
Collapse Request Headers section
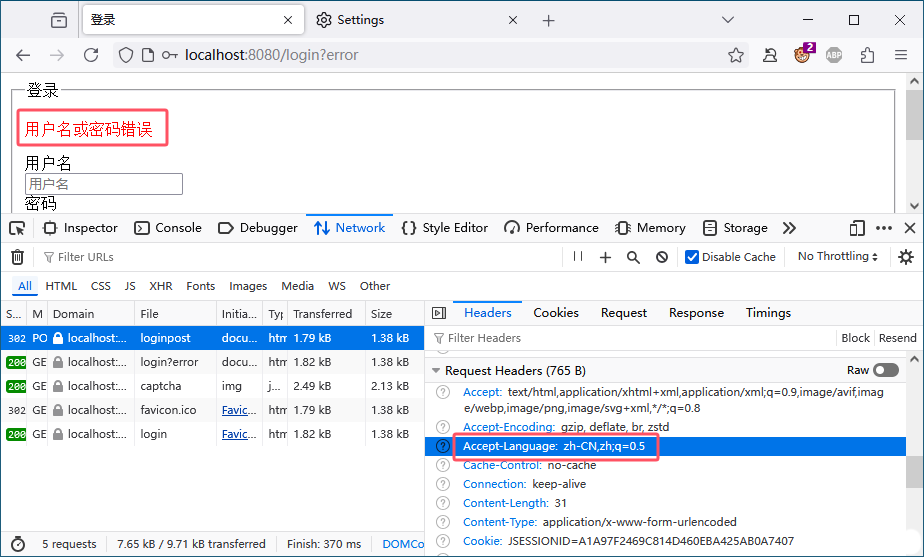tap(436, 371)
